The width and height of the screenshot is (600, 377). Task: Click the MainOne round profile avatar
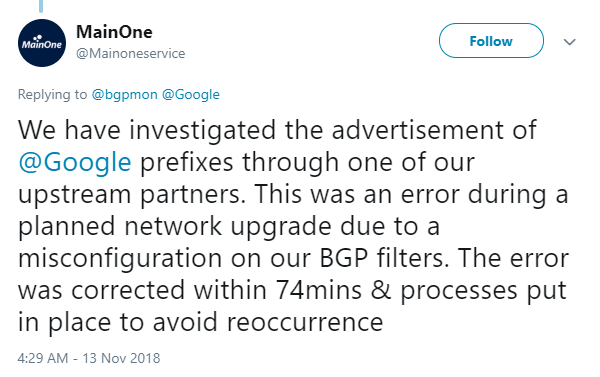42,43
